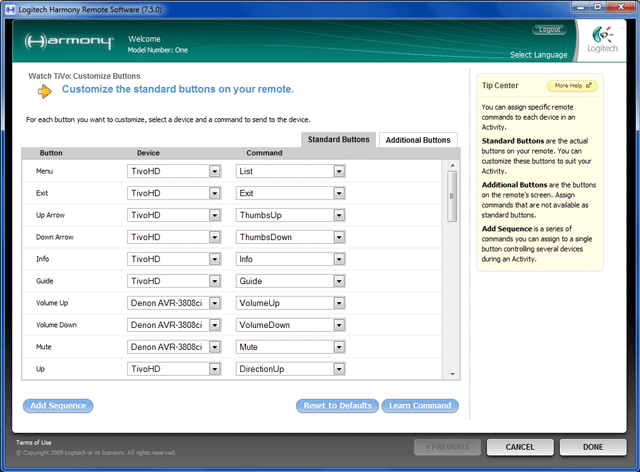Open the Info row command dropdown
640x472 pixels.
(x=291, y=259)
